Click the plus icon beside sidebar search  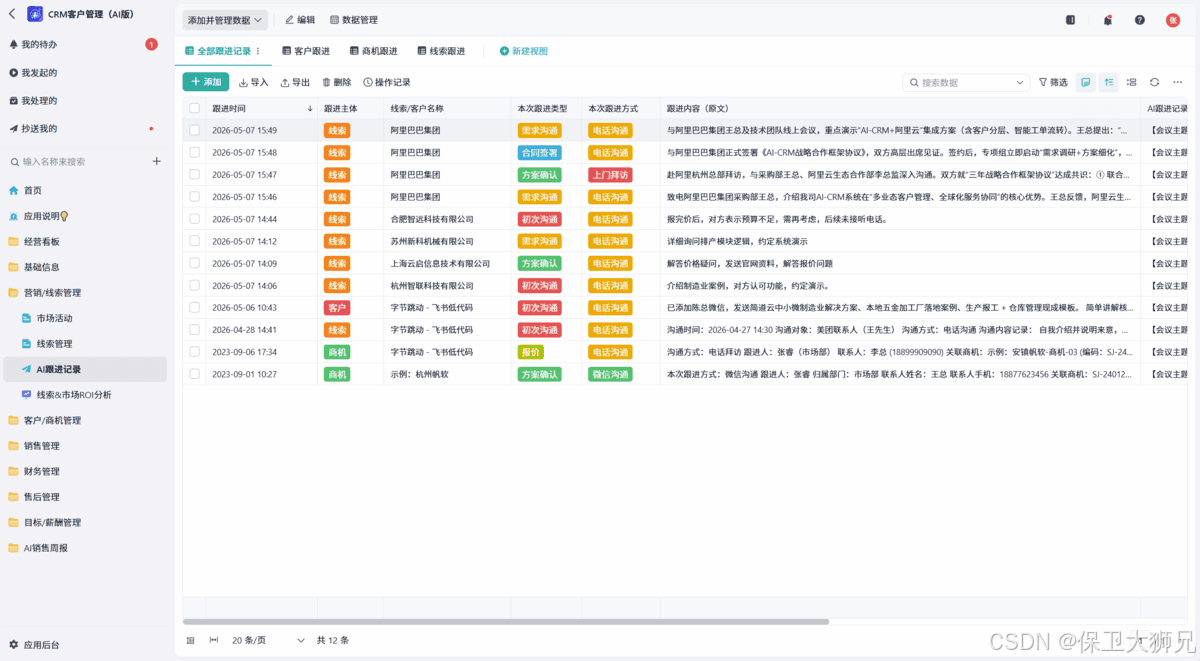156,161
